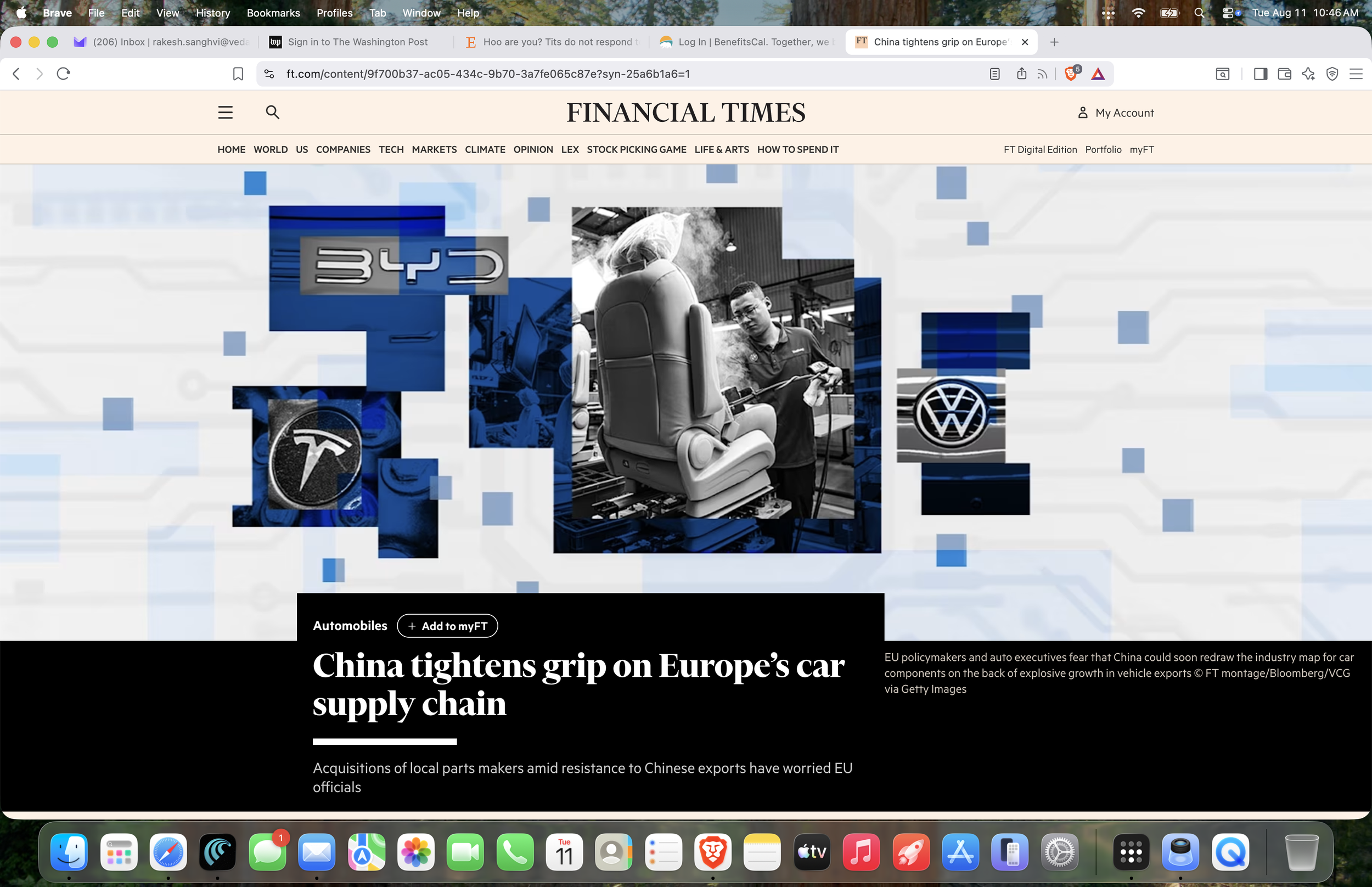Open the Bookmarks menu
The image size is (1372, 887).
point(273,13)
